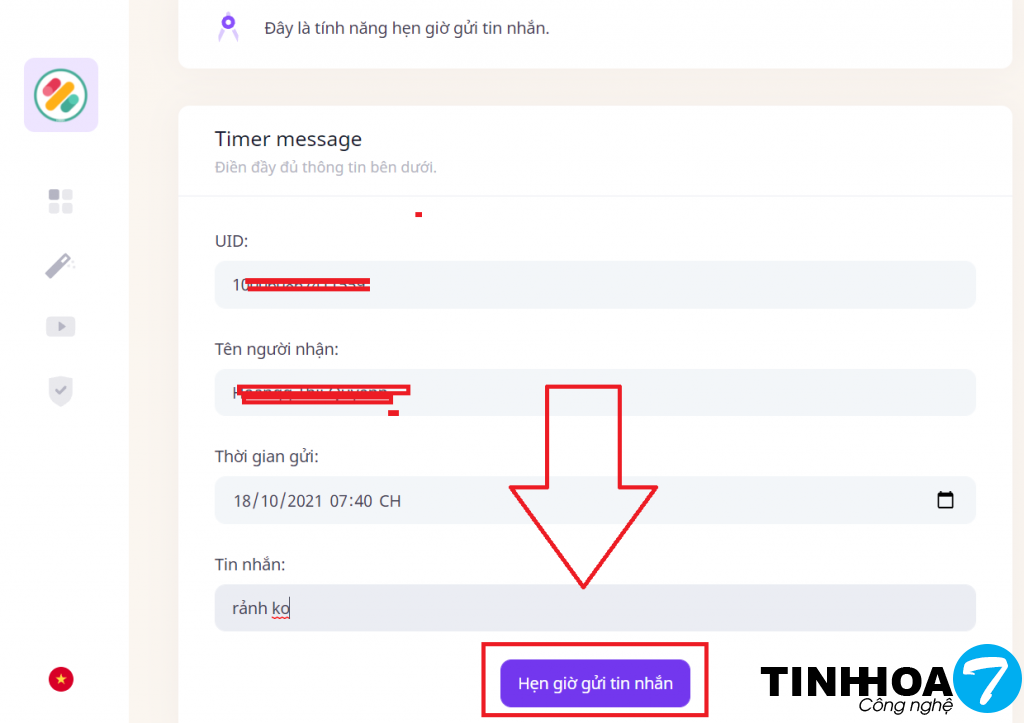
Task: Click the Tin nhắn message field
Action: pos(595,608)
